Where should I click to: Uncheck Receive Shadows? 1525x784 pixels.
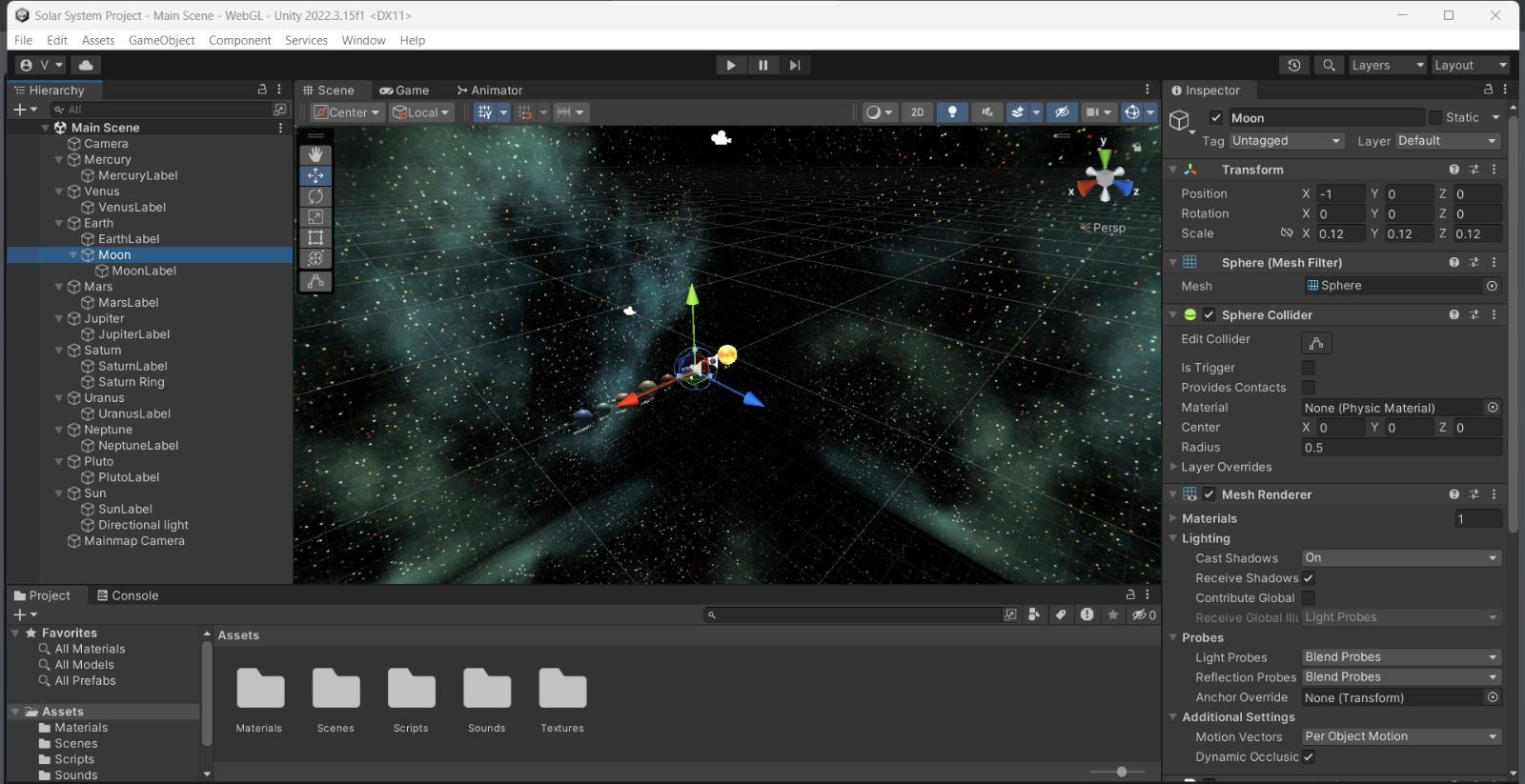tap(1309, 578)
